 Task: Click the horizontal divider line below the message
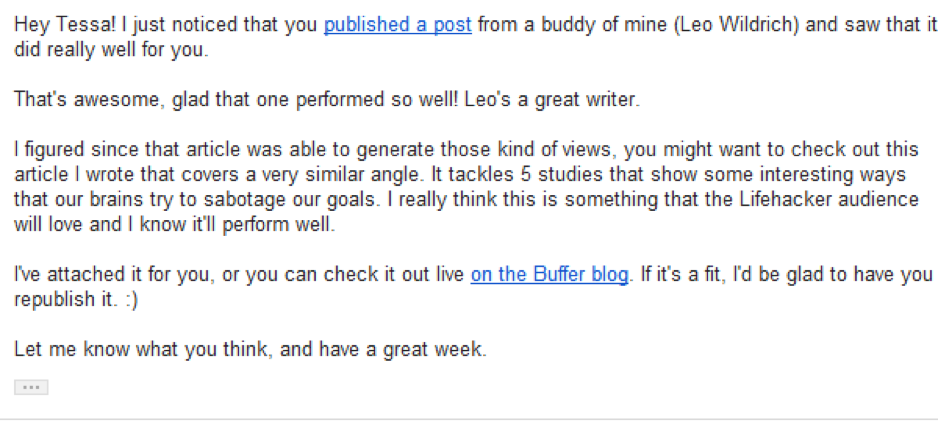469,420
